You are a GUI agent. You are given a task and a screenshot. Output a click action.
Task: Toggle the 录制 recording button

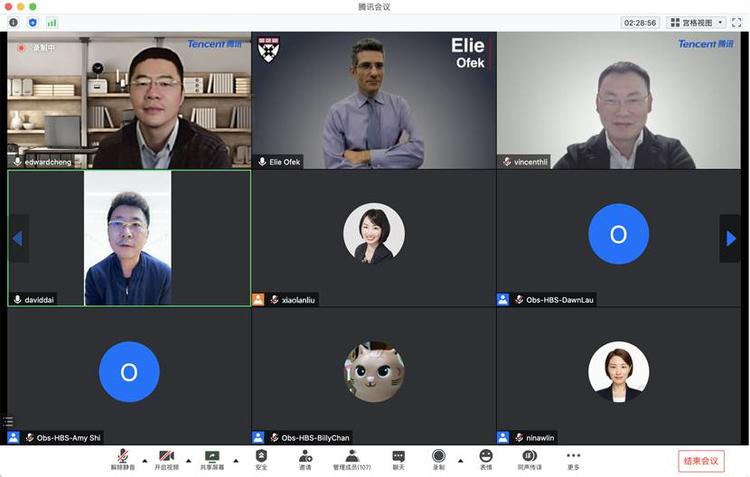coord(439,460)
